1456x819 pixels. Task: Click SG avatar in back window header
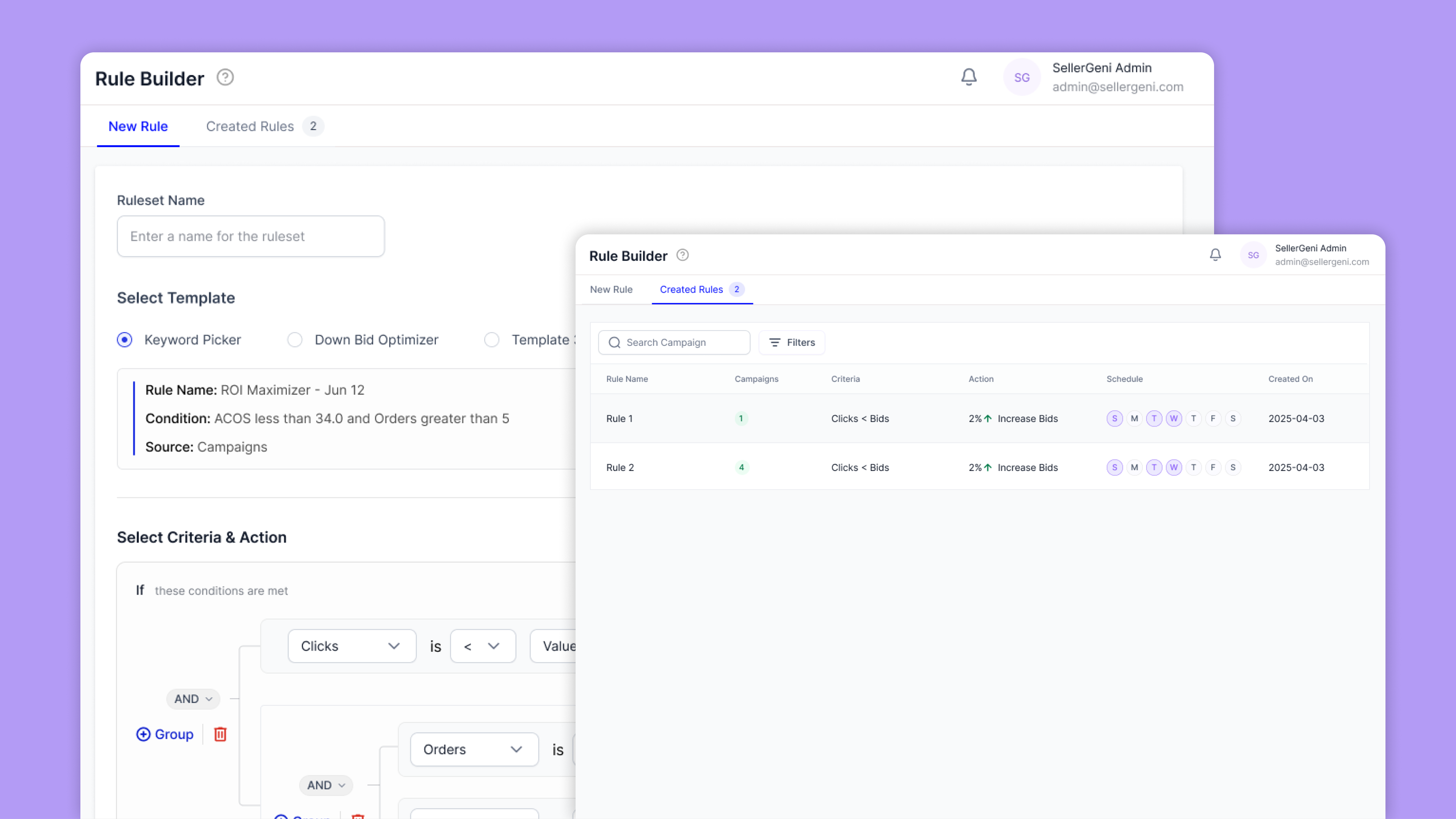pos(1022,77)
